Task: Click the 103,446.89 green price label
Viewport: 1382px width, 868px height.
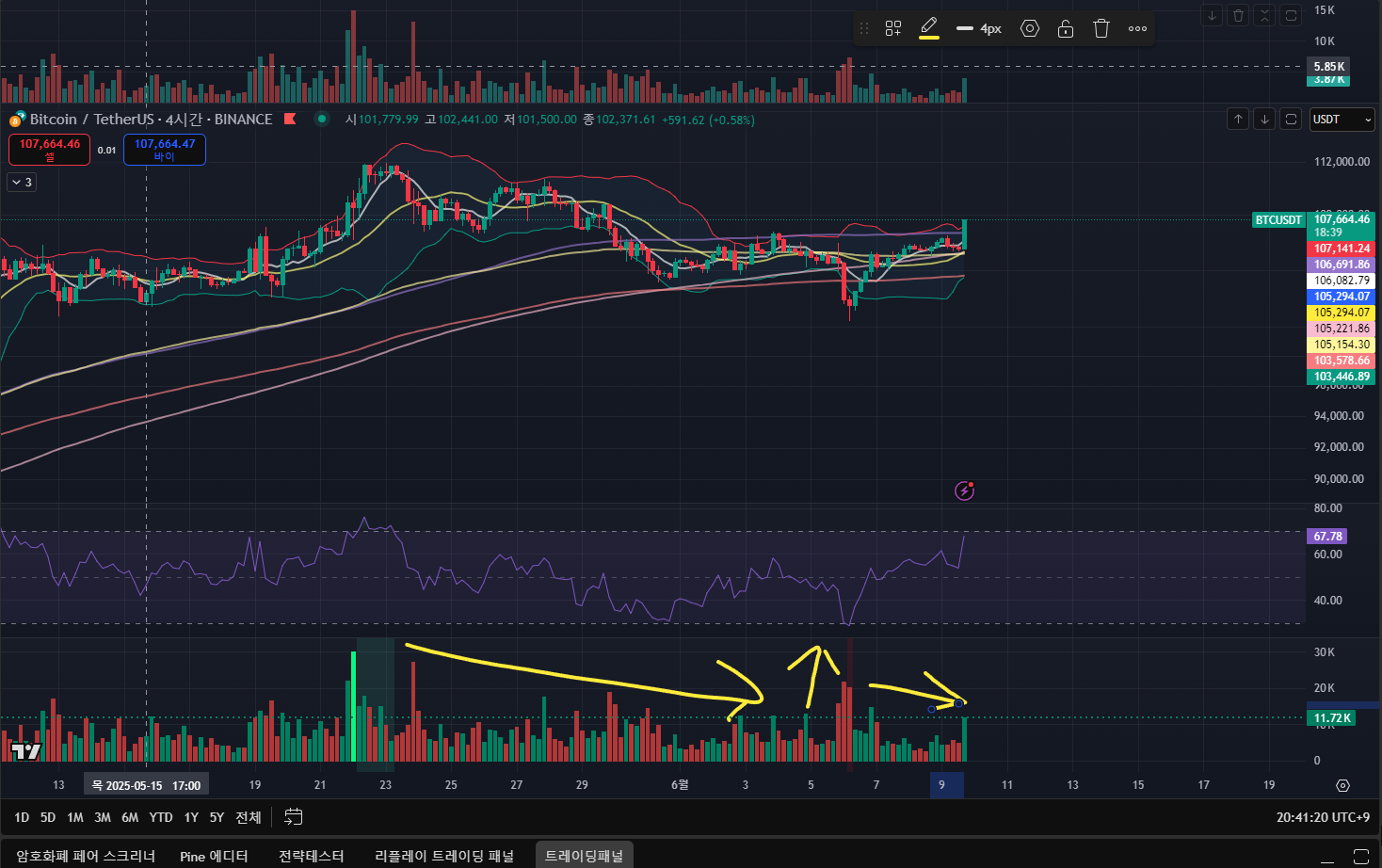Action: point(1342,377)
